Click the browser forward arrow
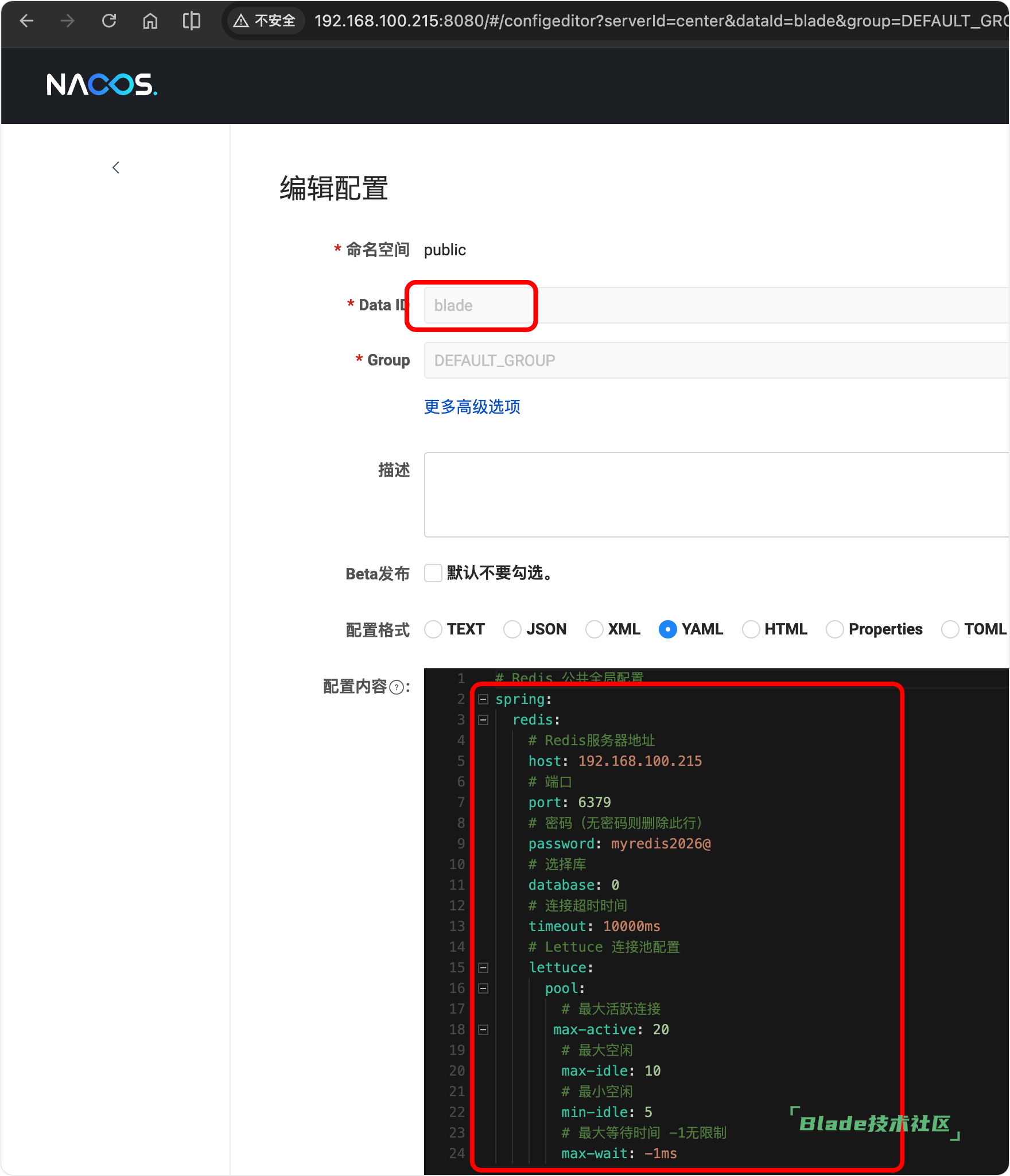The image size is (1010, 1176). (x=68, y=21)
